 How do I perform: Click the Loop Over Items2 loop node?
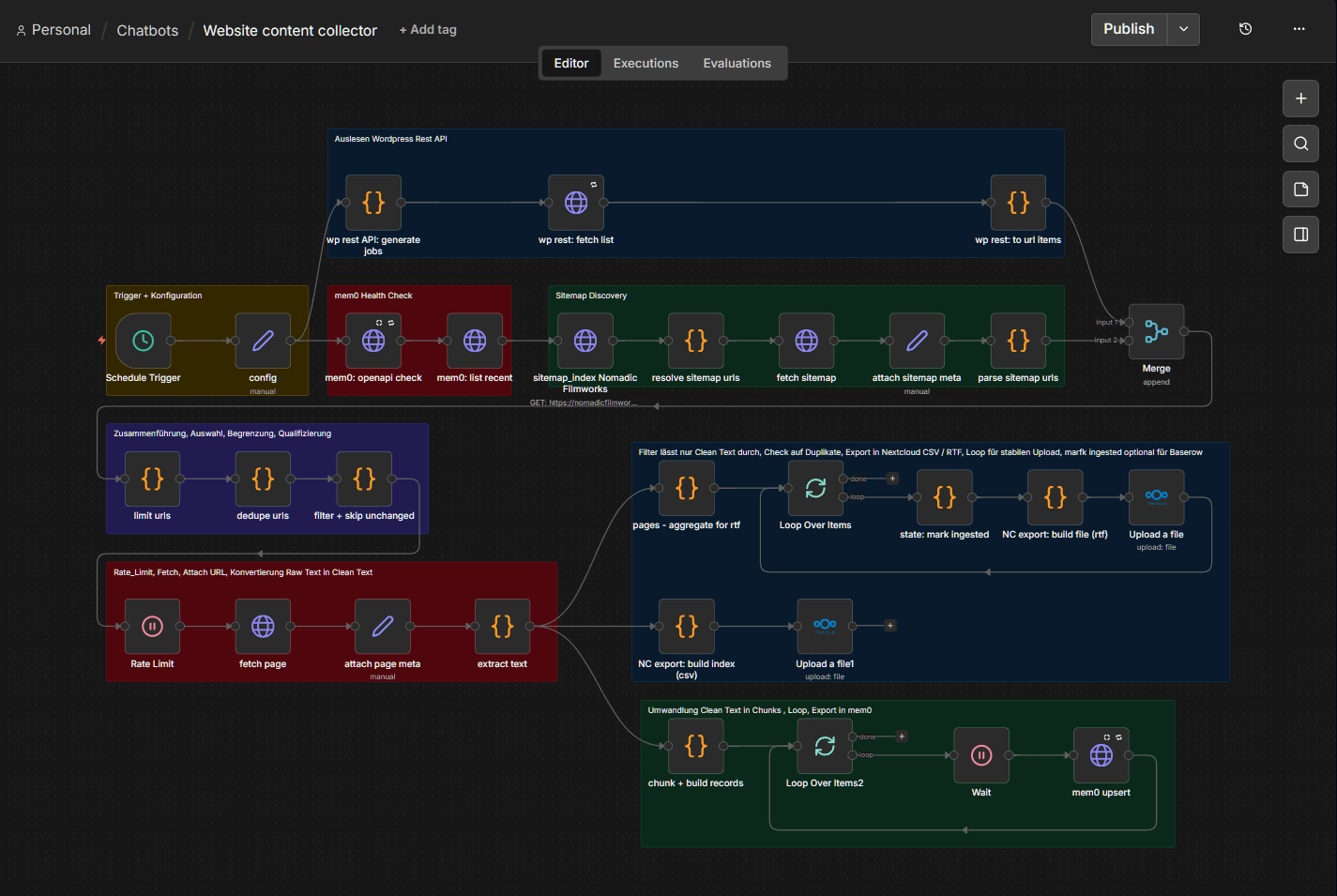click(824, 747)
